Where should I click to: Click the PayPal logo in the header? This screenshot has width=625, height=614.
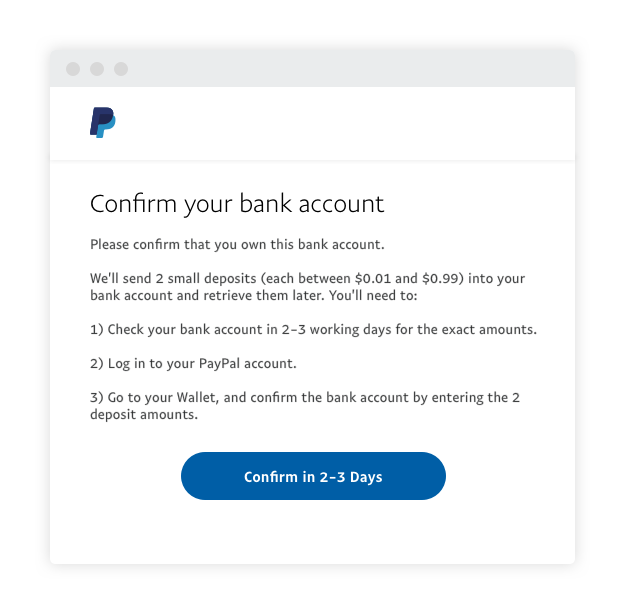click(103, 122)
